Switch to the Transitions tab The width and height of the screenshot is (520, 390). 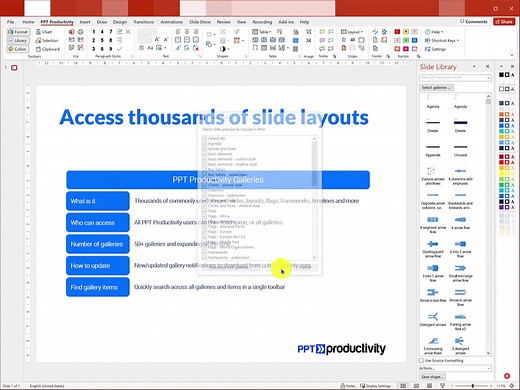pyautogui.click(x=144, y=22)
